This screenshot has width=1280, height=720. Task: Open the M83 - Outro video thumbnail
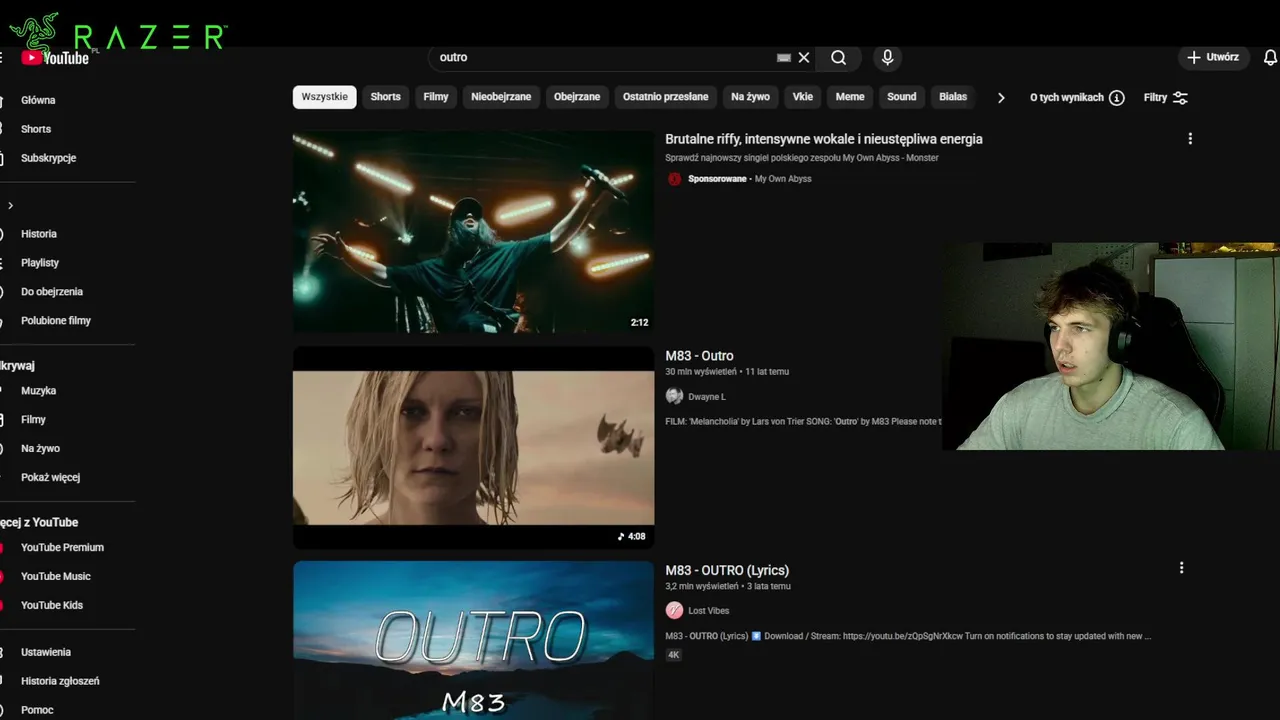click(473, 447)
